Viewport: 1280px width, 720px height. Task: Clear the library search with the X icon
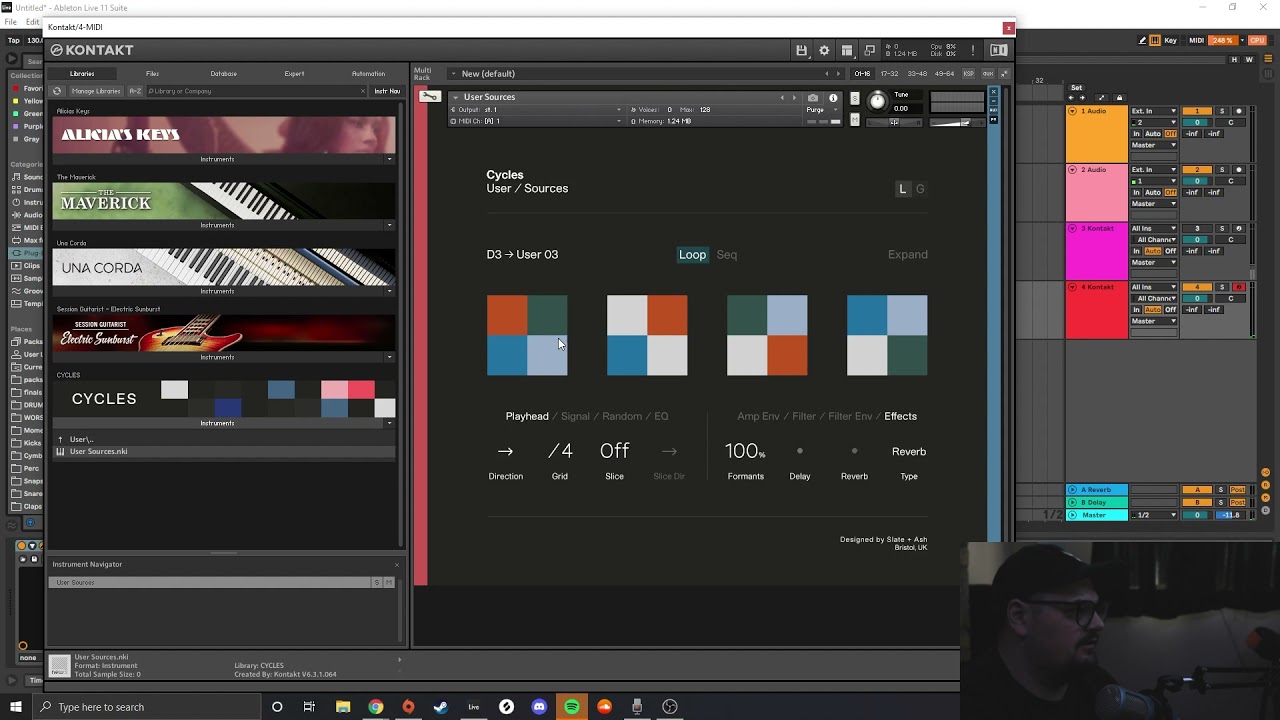pyautogui.click(x=363, y=91)
